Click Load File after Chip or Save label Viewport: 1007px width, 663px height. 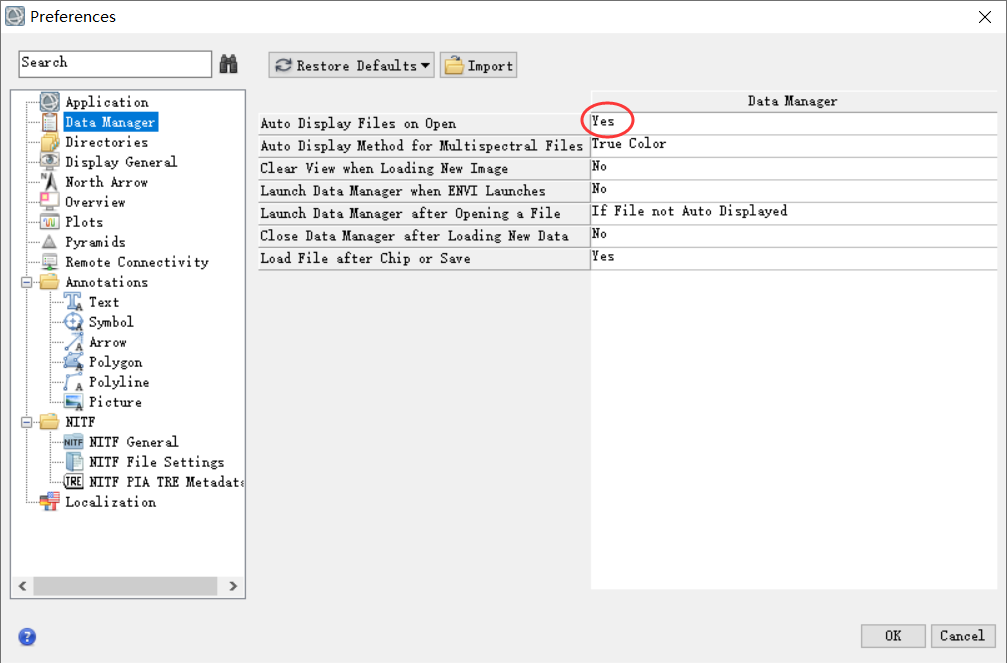click(365, 258)
